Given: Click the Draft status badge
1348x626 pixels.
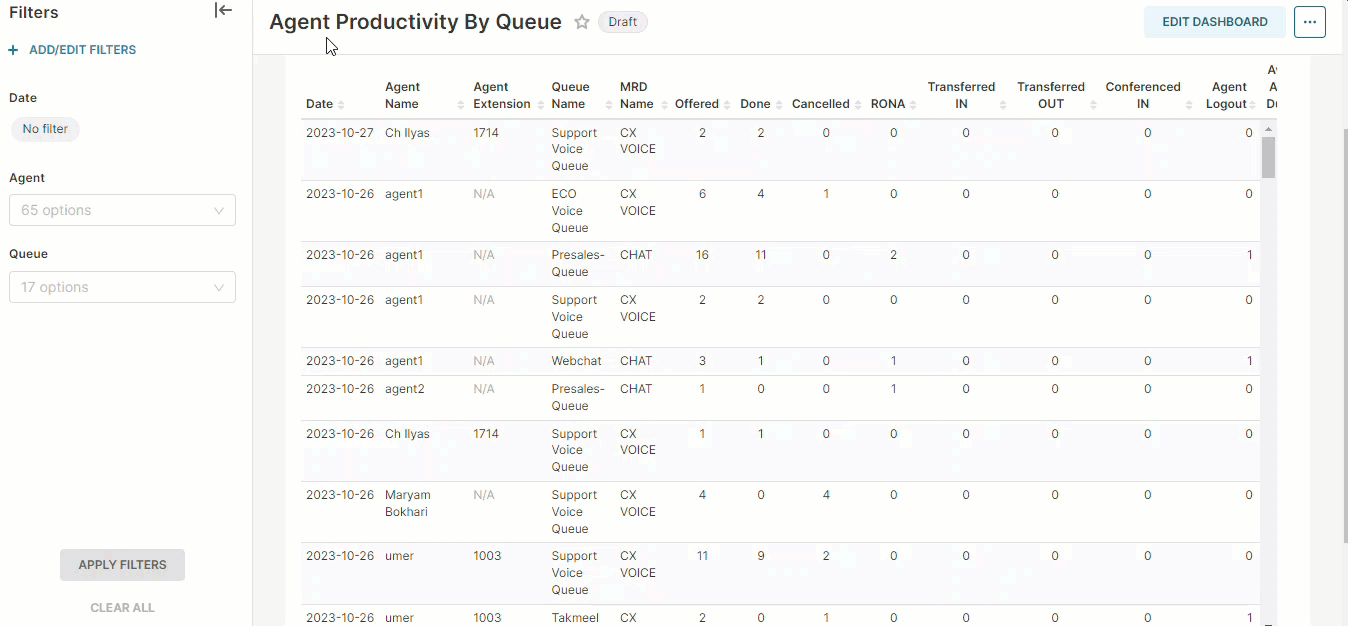Looking at the screenshot, I should pyautogui.click(x=622, y=21).
